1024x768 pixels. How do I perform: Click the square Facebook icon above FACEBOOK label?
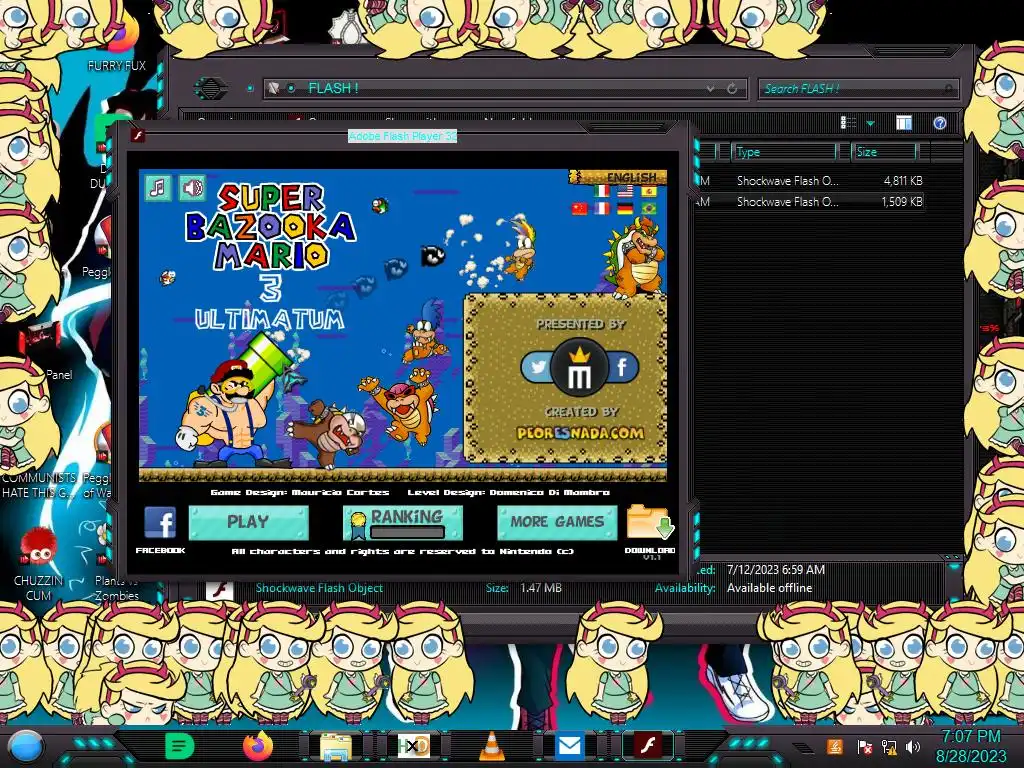tap(160, 524)
